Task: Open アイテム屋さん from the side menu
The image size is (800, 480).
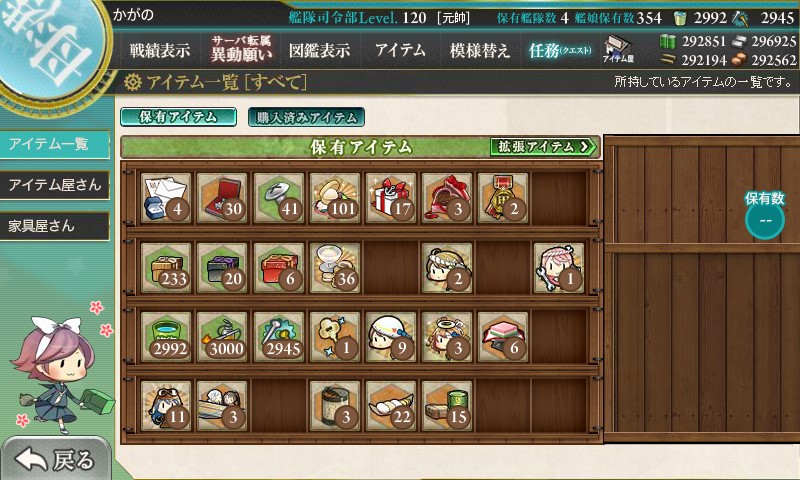Action: (x=55, y=185)
